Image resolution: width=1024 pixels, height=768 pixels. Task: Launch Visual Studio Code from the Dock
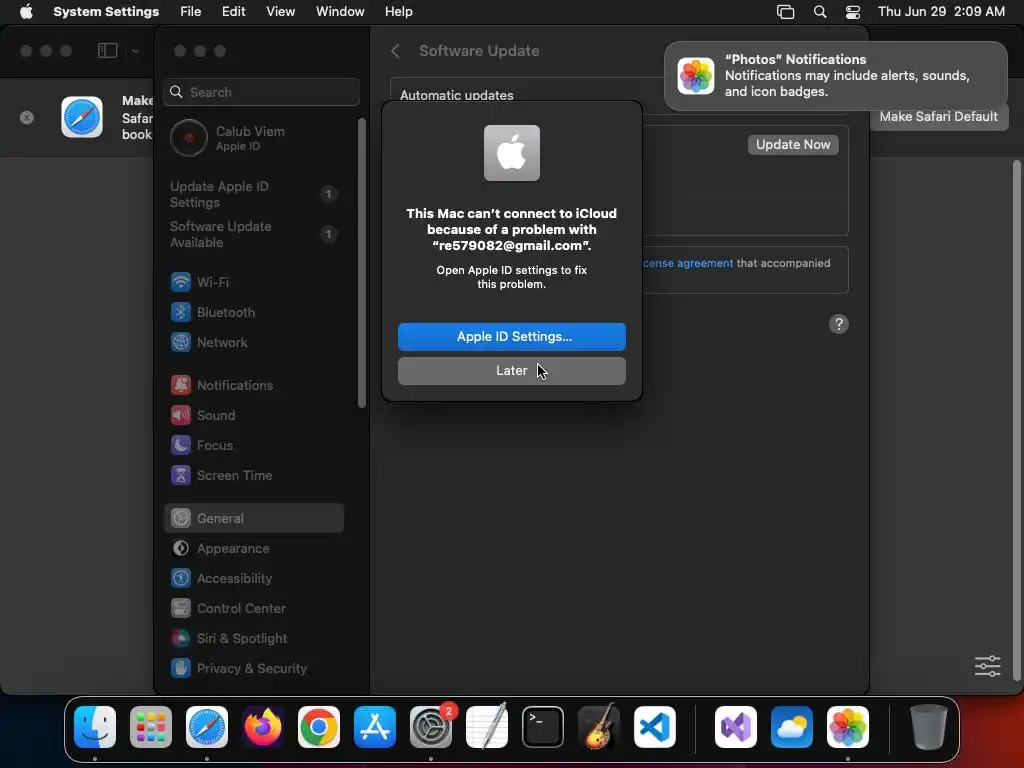655,726
